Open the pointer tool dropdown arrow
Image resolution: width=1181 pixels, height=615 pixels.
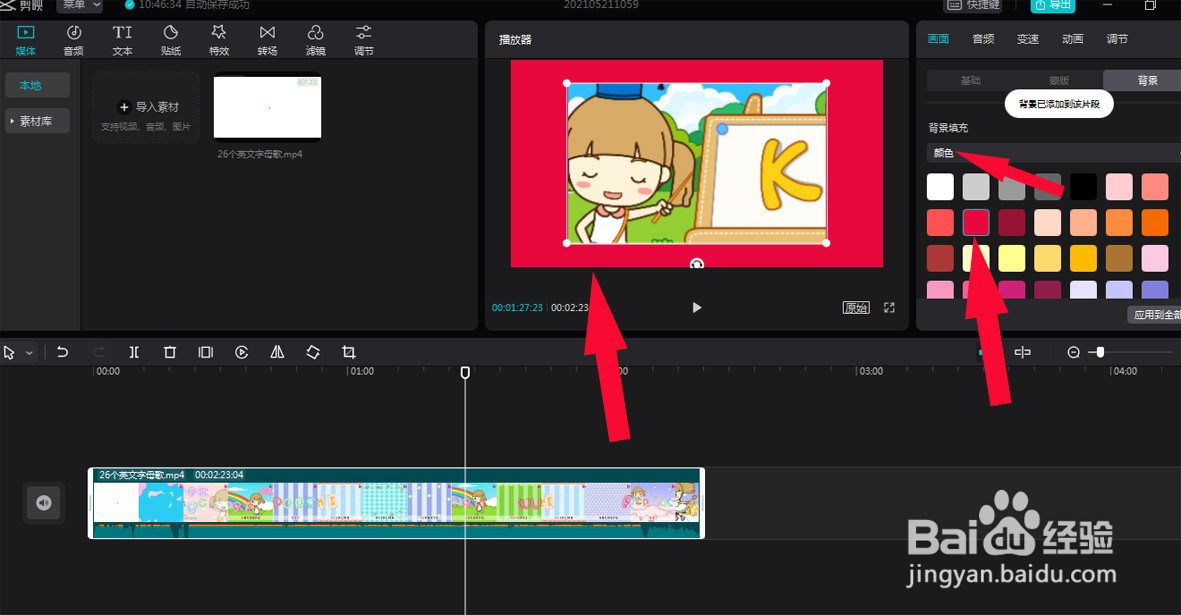click(29, 352)
